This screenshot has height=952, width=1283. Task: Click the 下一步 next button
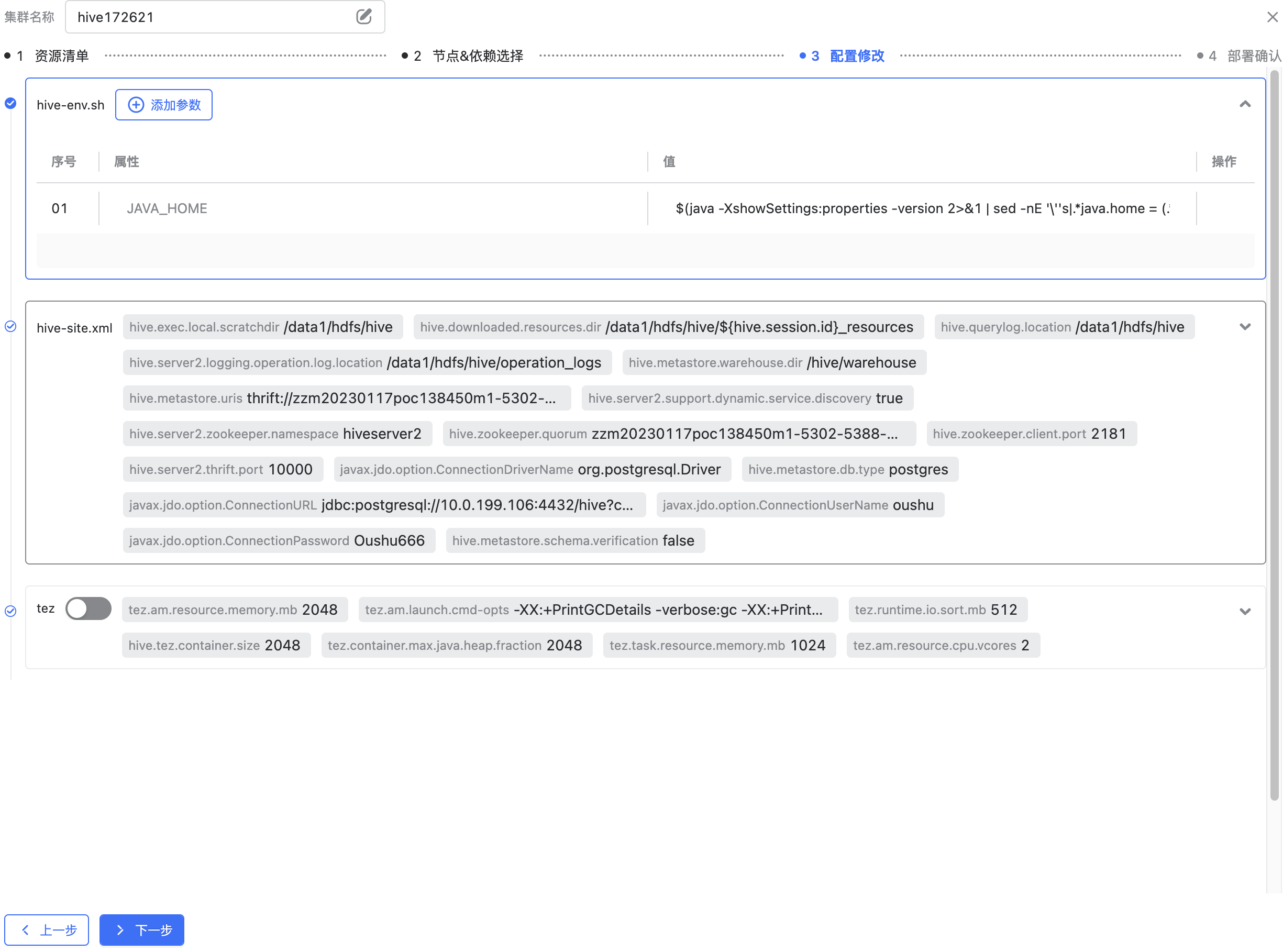coord(142,929)
